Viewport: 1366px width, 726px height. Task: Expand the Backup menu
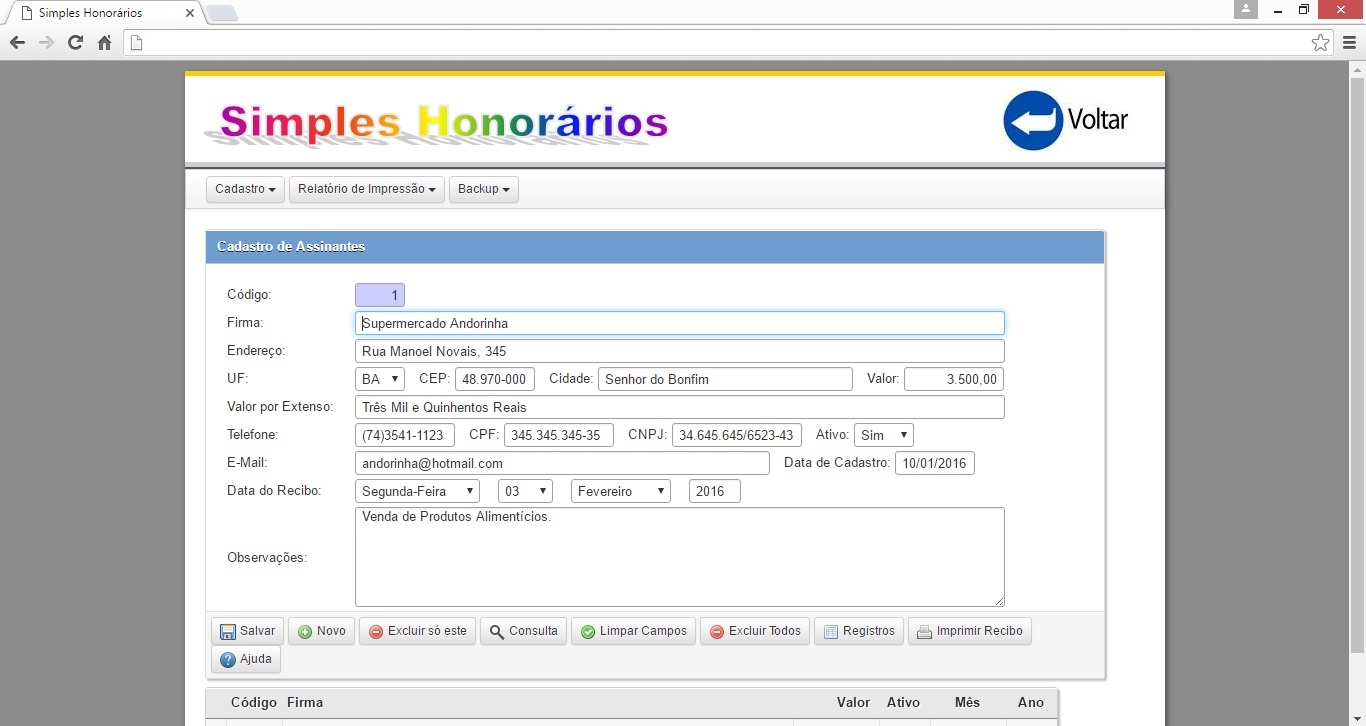click(483, 189)
